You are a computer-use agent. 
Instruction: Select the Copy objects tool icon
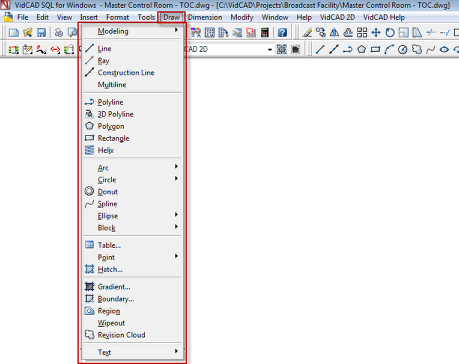coord(321,32)
